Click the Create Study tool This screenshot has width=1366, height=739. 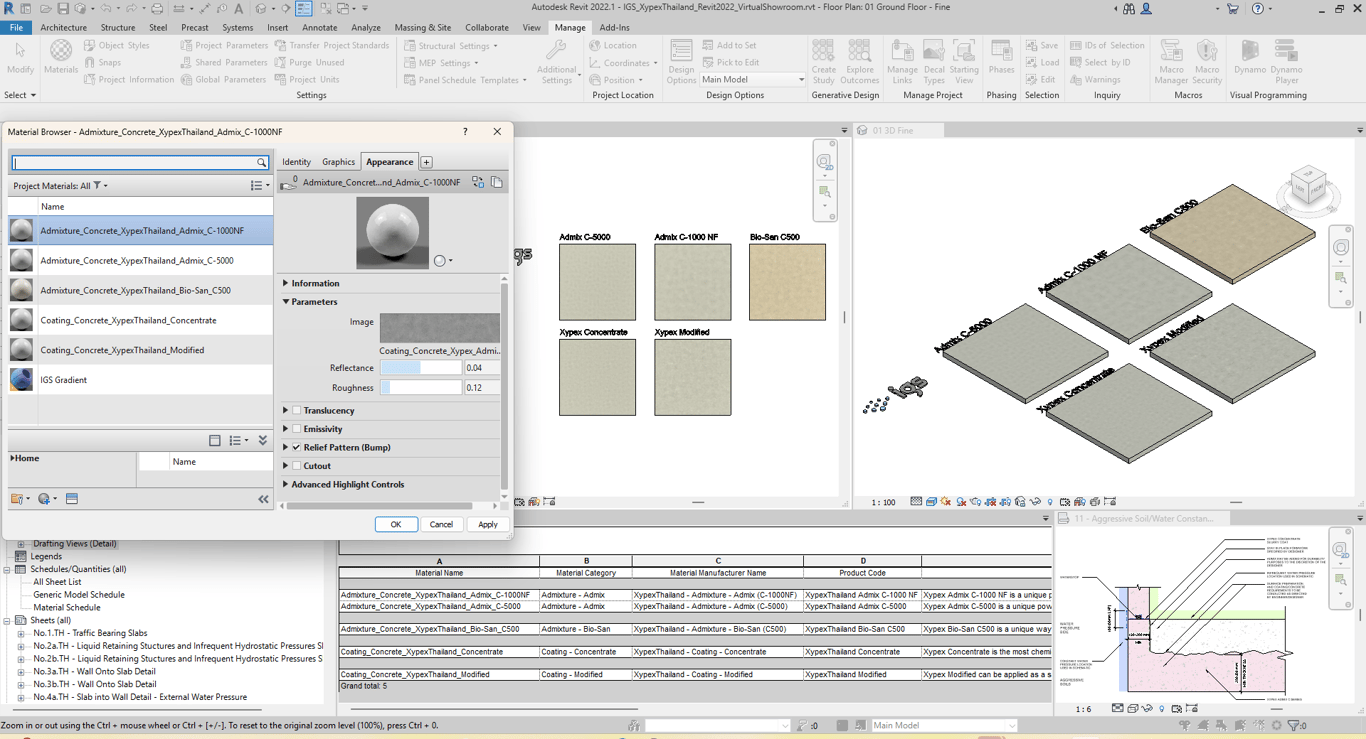(x=823, y=62)
